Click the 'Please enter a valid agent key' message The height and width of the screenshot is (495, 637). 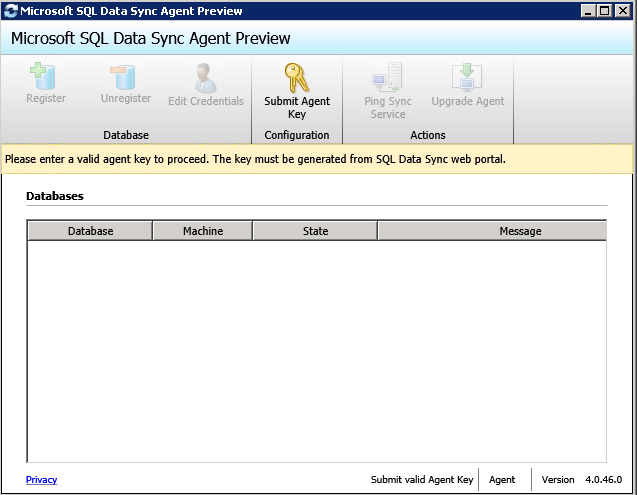click(255, 159)
